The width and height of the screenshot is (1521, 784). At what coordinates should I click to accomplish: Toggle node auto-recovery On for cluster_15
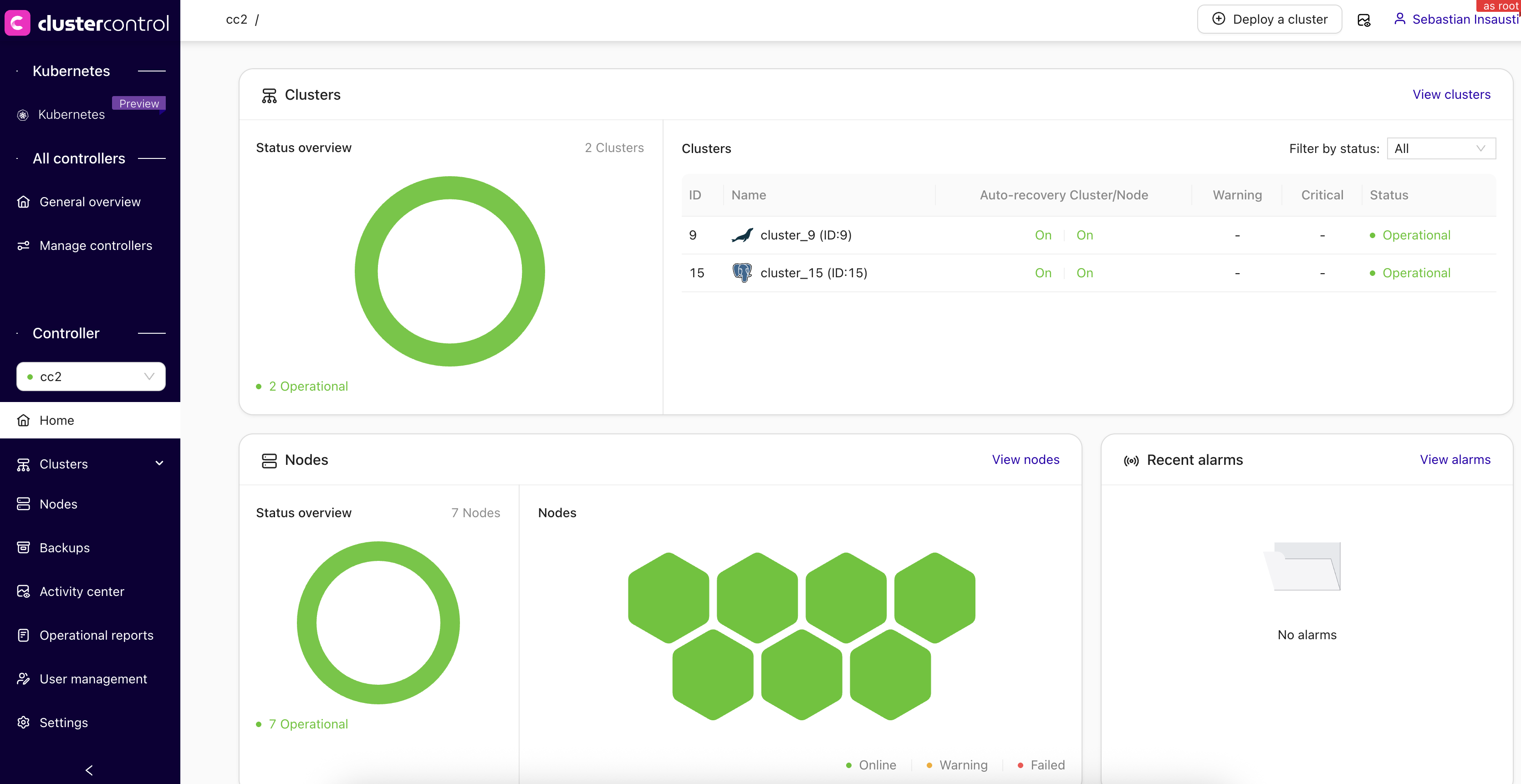1084,273
